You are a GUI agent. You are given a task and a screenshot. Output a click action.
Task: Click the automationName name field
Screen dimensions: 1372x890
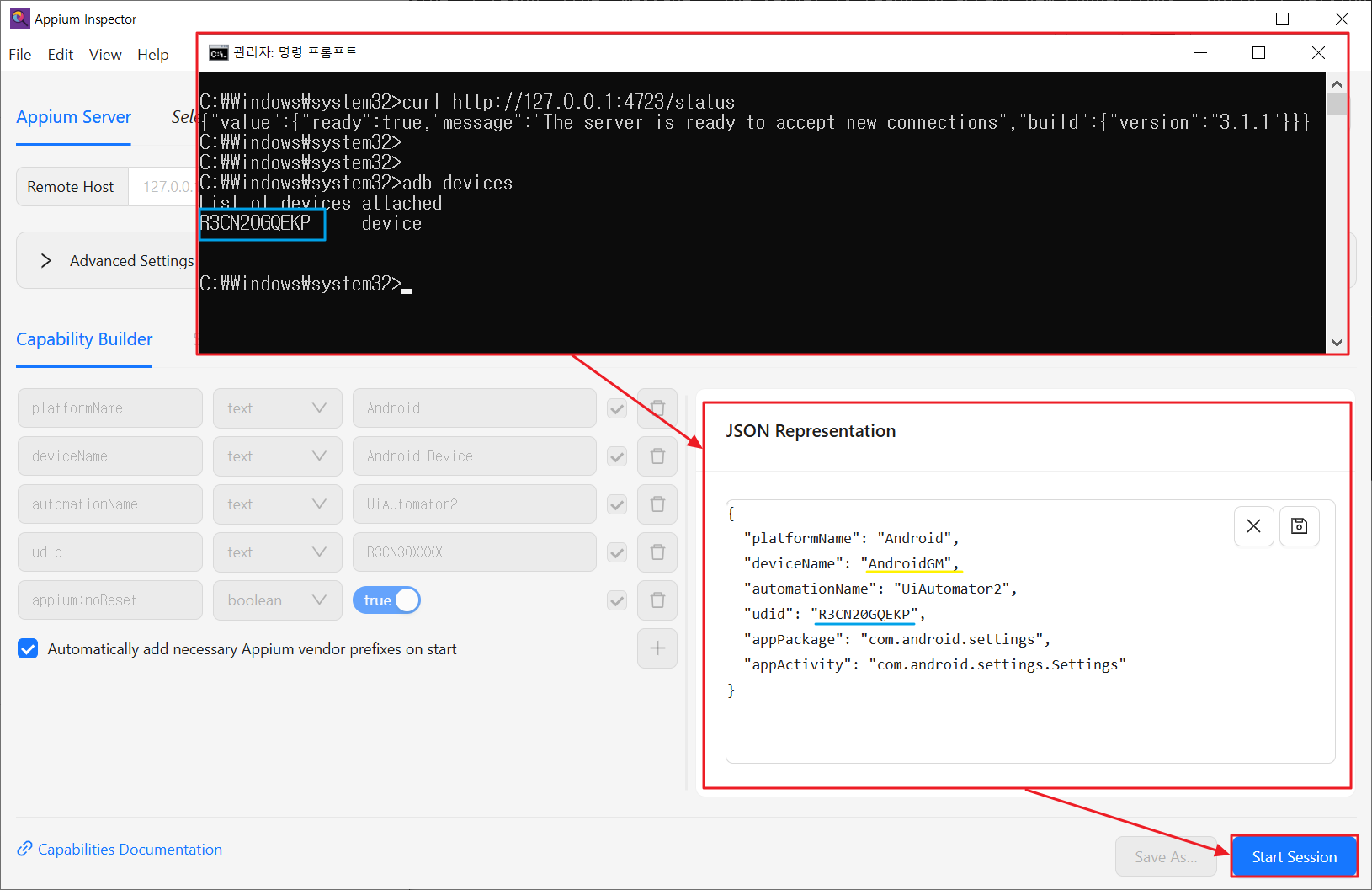pos(110,504)
